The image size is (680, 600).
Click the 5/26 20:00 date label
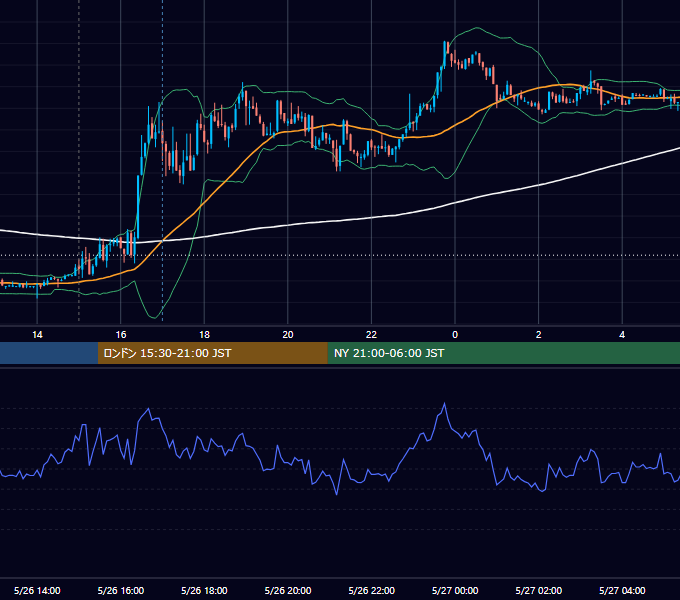(x=288, y=590)
